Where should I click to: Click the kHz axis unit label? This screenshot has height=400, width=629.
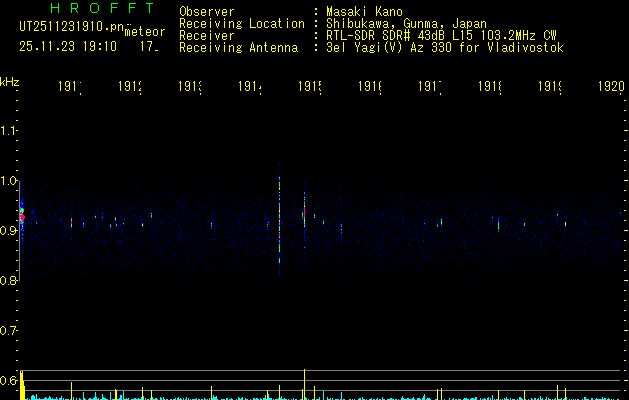point(9,82)
